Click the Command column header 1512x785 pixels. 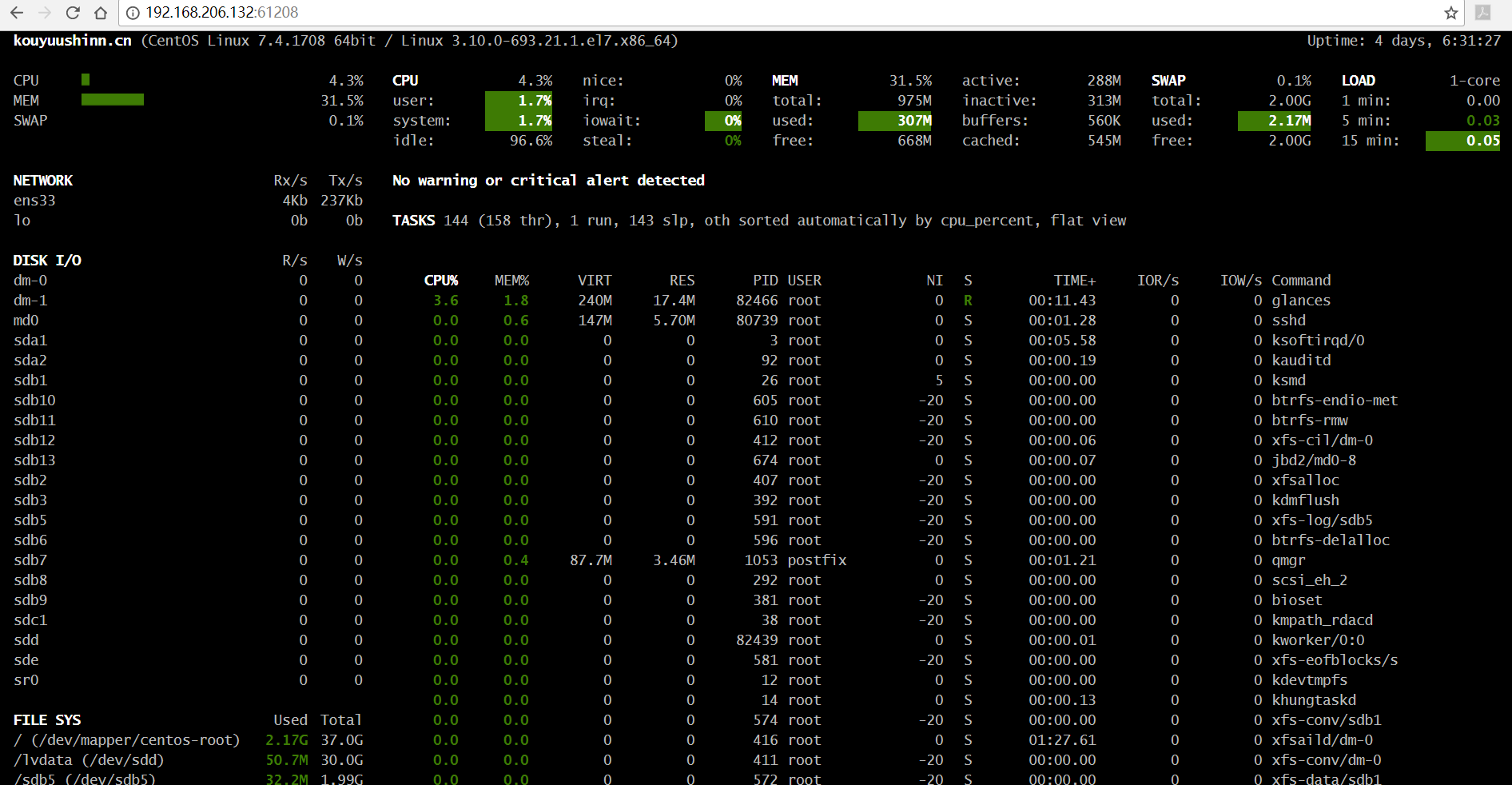tap(1301, 281)
